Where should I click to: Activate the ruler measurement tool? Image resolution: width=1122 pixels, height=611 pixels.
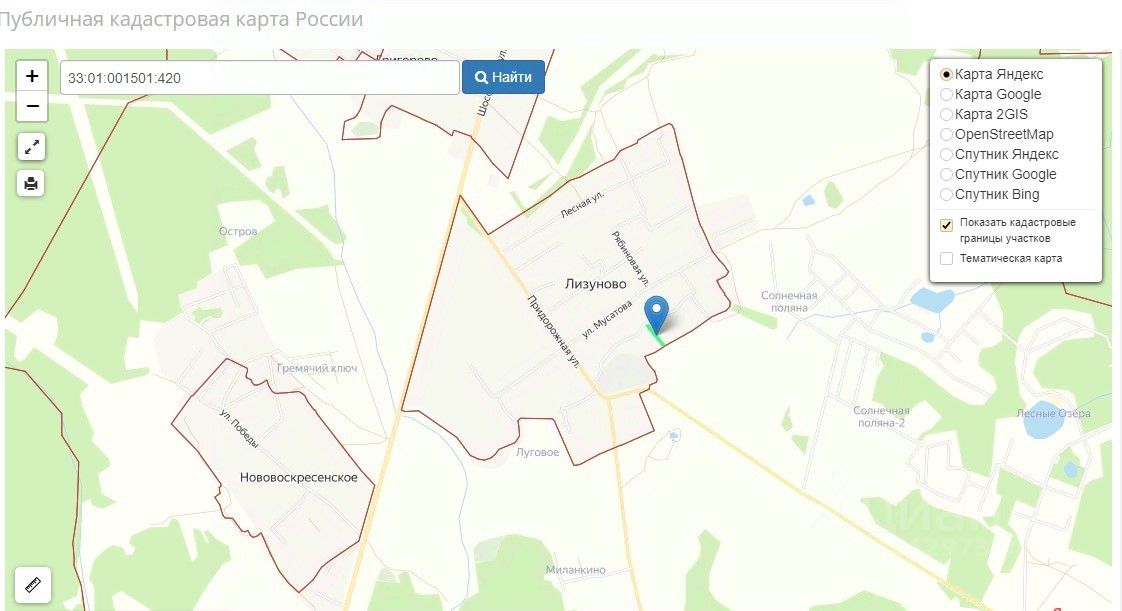[x=33, y=585]
